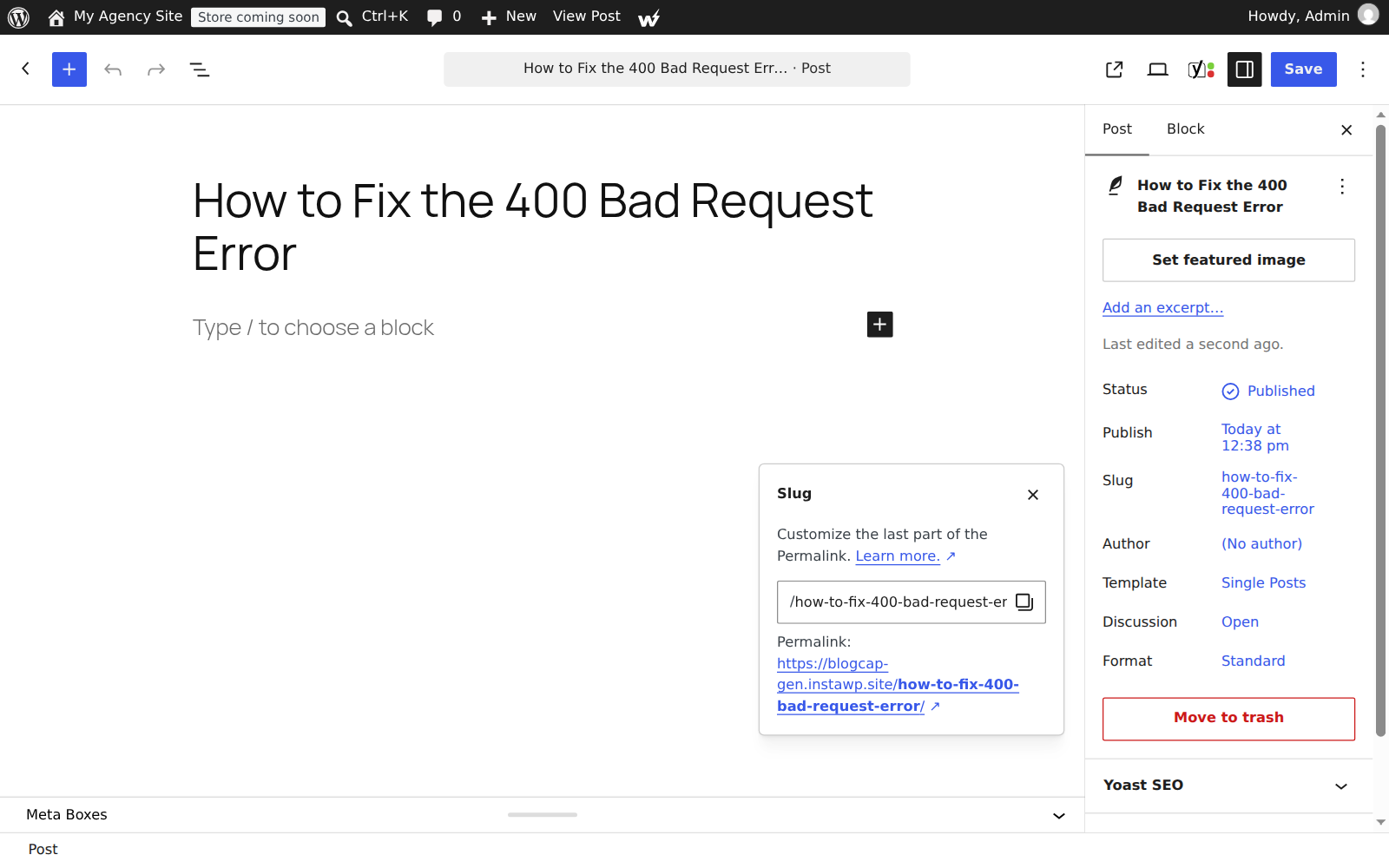Image resolution: width=1389 pixels, height=868 pixels.
Task: Open the Published status dropdown
Action: tap(1268, 391)
